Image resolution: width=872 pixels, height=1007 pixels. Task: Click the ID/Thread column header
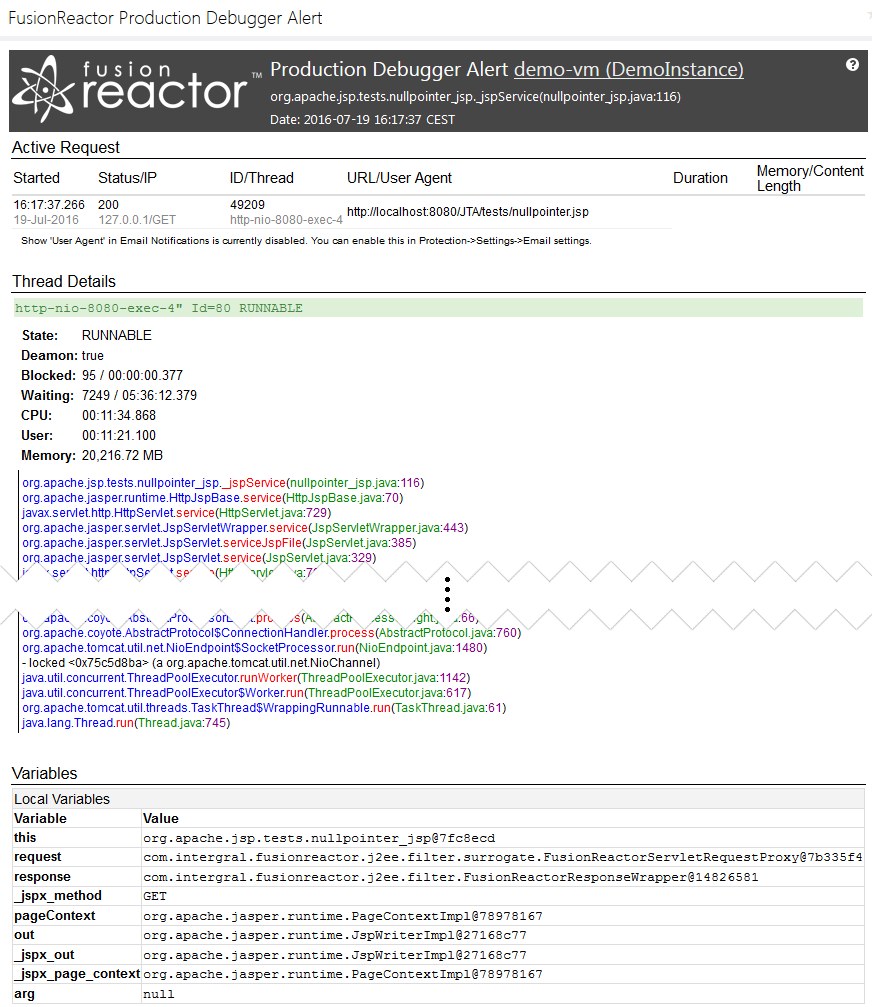(261, 178)
